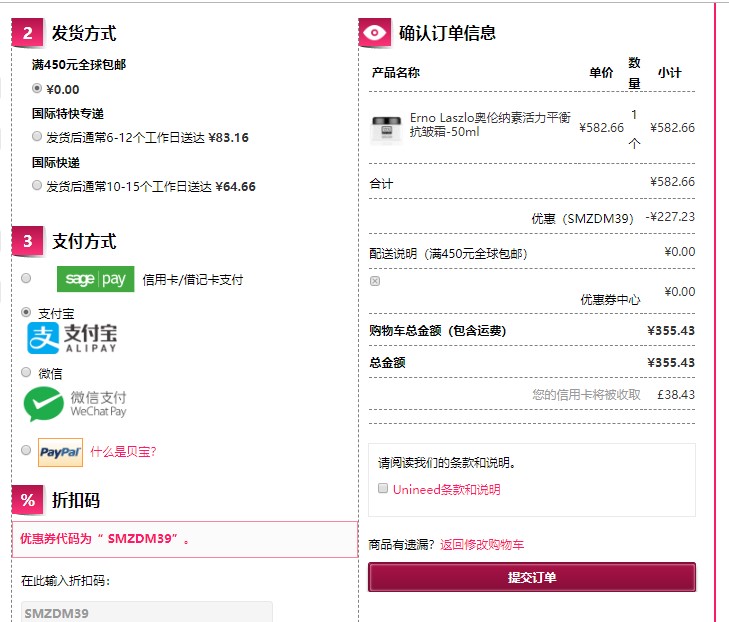Click the 合计 subtotal ¥582.66

672,182
